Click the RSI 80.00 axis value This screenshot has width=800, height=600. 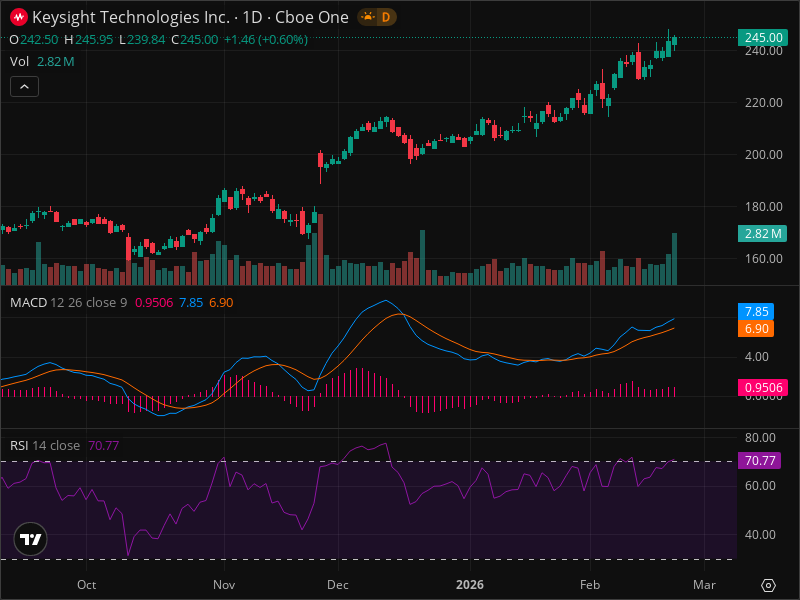(x=760, y=438)
